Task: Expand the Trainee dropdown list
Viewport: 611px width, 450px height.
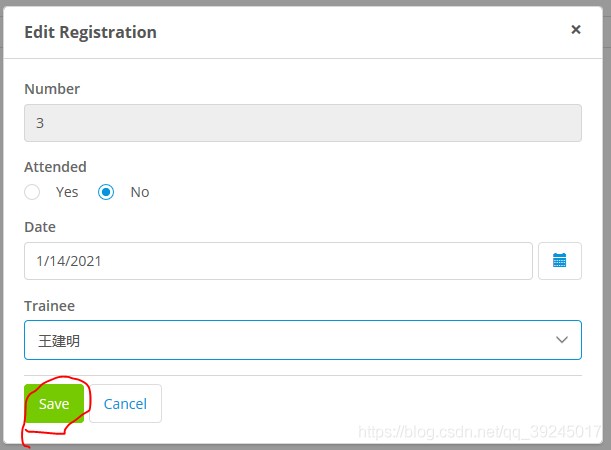Action: coord(302,340)
